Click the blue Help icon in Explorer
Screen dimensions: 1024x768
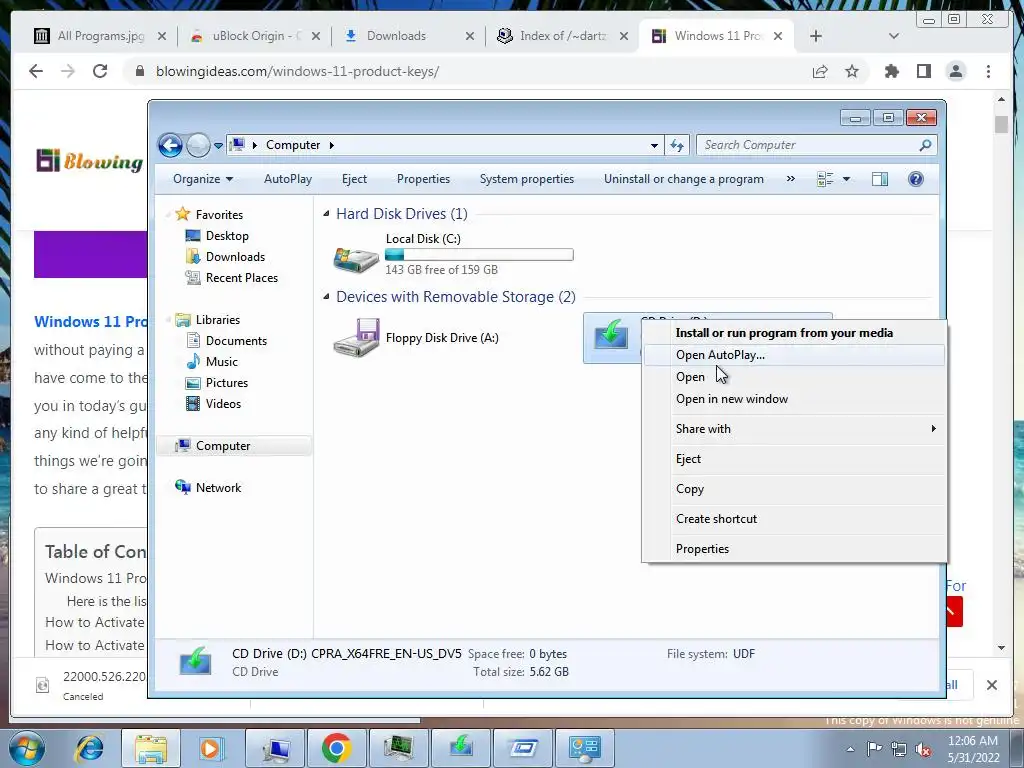(916, 179)
